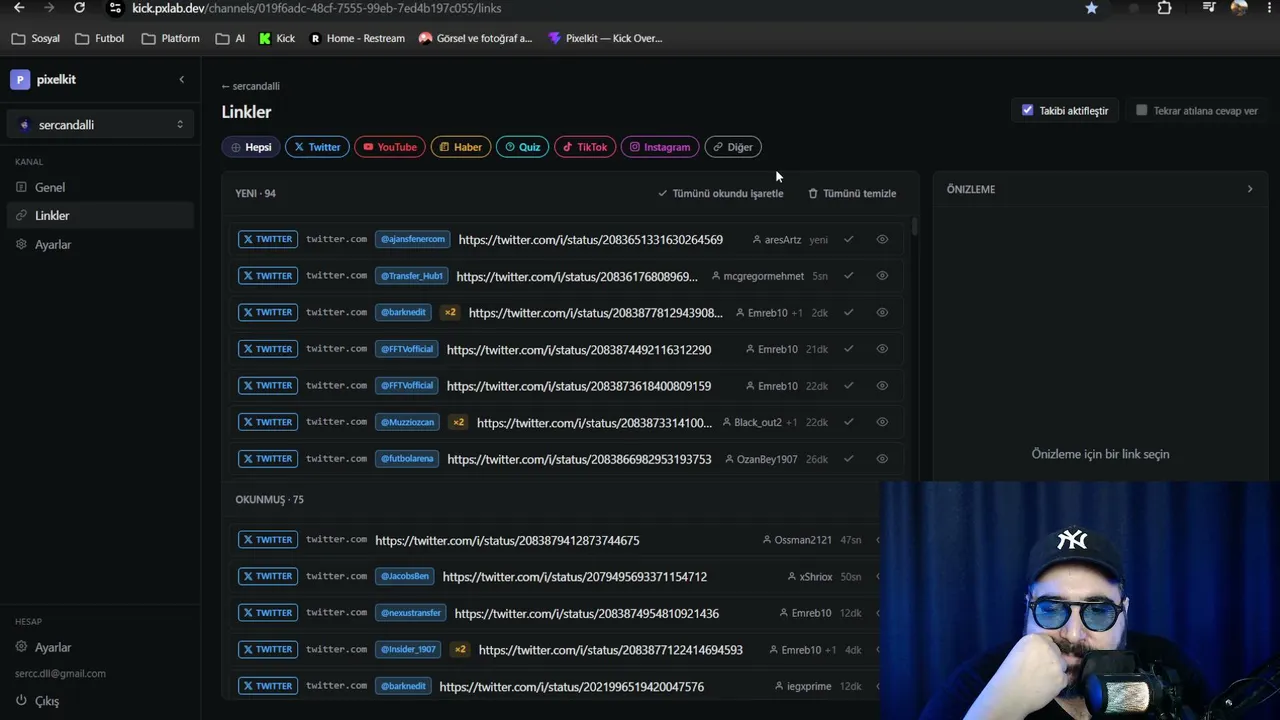Open Ayarlar under the Hesap section
Image resolution: width=1280 pixels, height=720 pixels.
100,647
